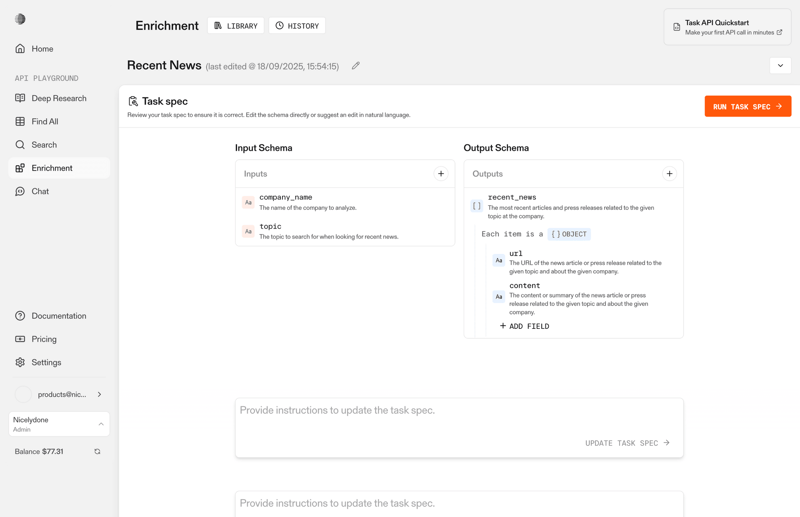Screen dimensions: 800x517
Task: Refresh the account balance
Action: (97, 452)
